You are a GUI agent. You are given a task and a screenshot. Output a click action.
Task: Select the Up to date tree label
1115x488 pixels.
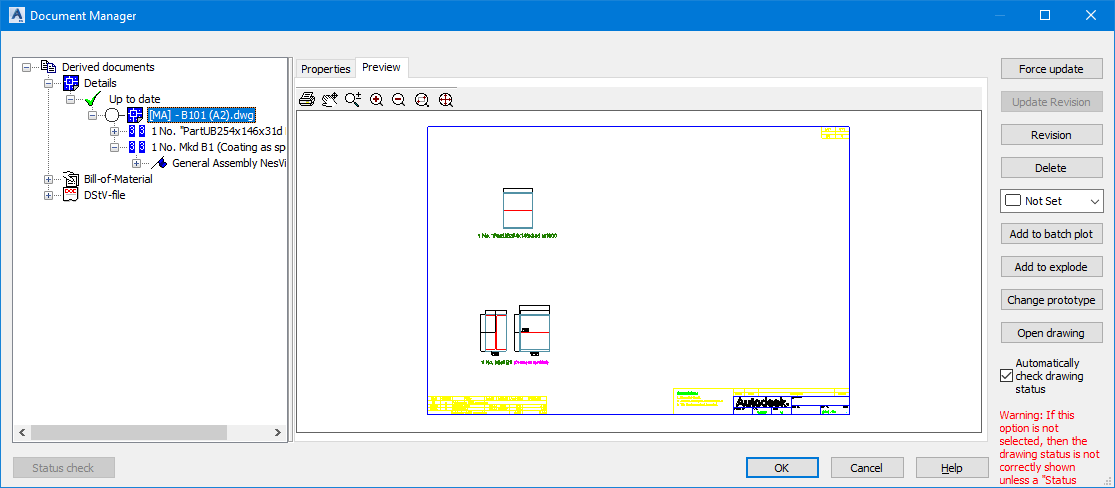134,99
